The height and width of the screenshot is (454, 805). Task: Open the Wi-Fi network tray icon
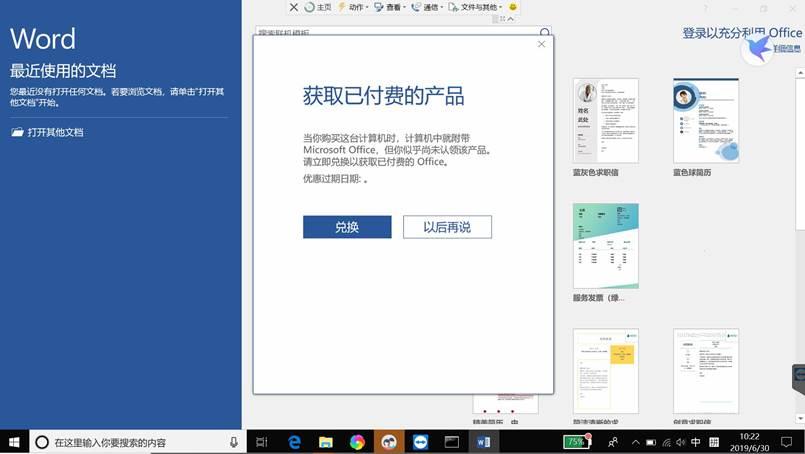[666, 442]
